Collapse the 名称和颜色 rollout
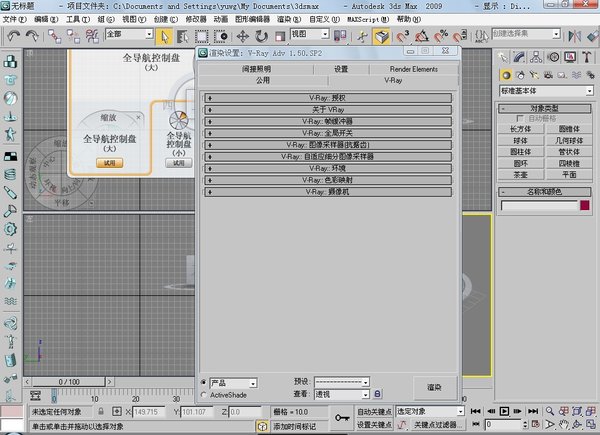This screenshot has width=600, height=435. point(544,192)
